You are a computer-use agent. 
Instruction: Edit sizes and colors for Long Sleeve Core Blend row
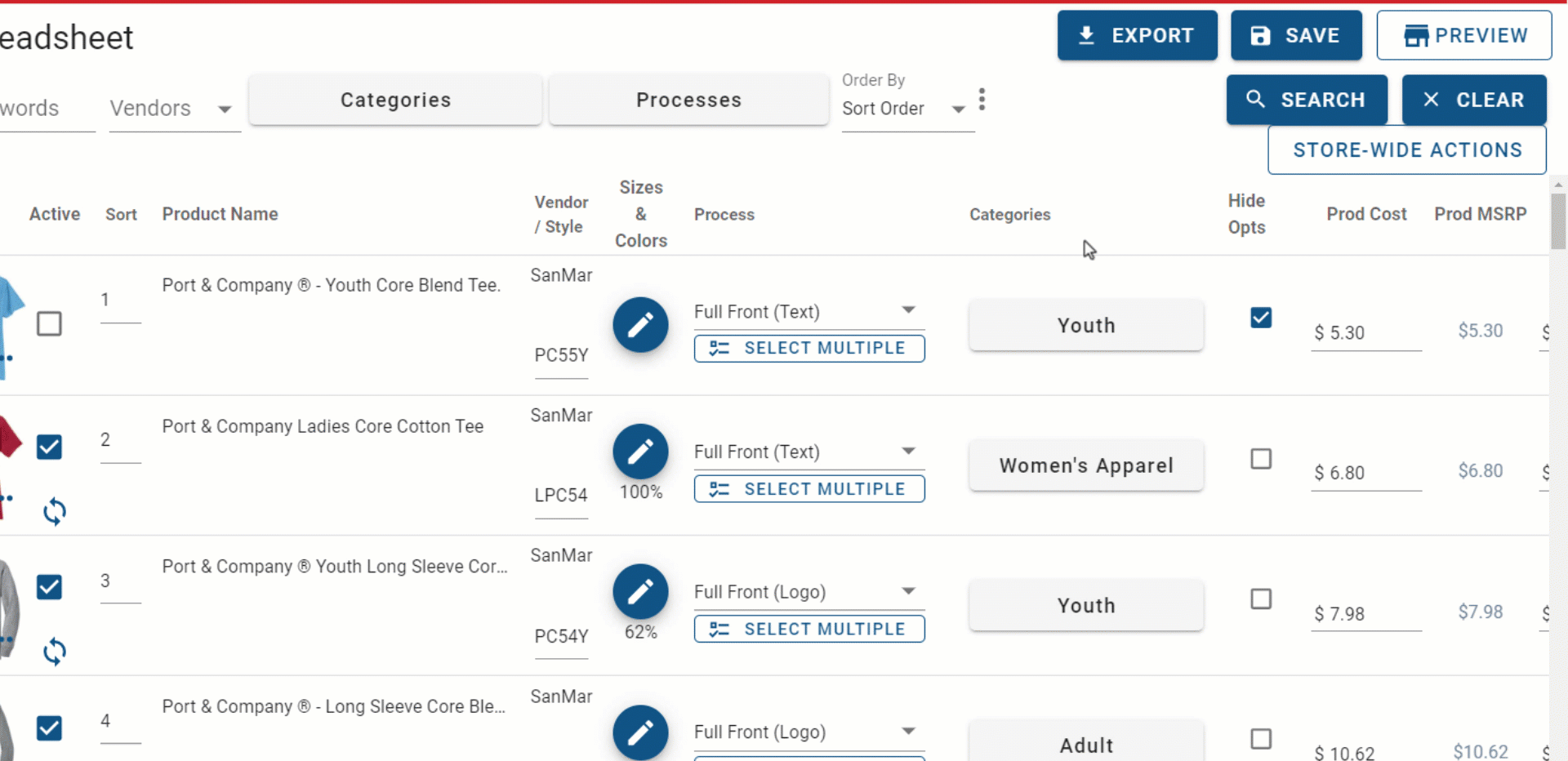pos(640,732)
